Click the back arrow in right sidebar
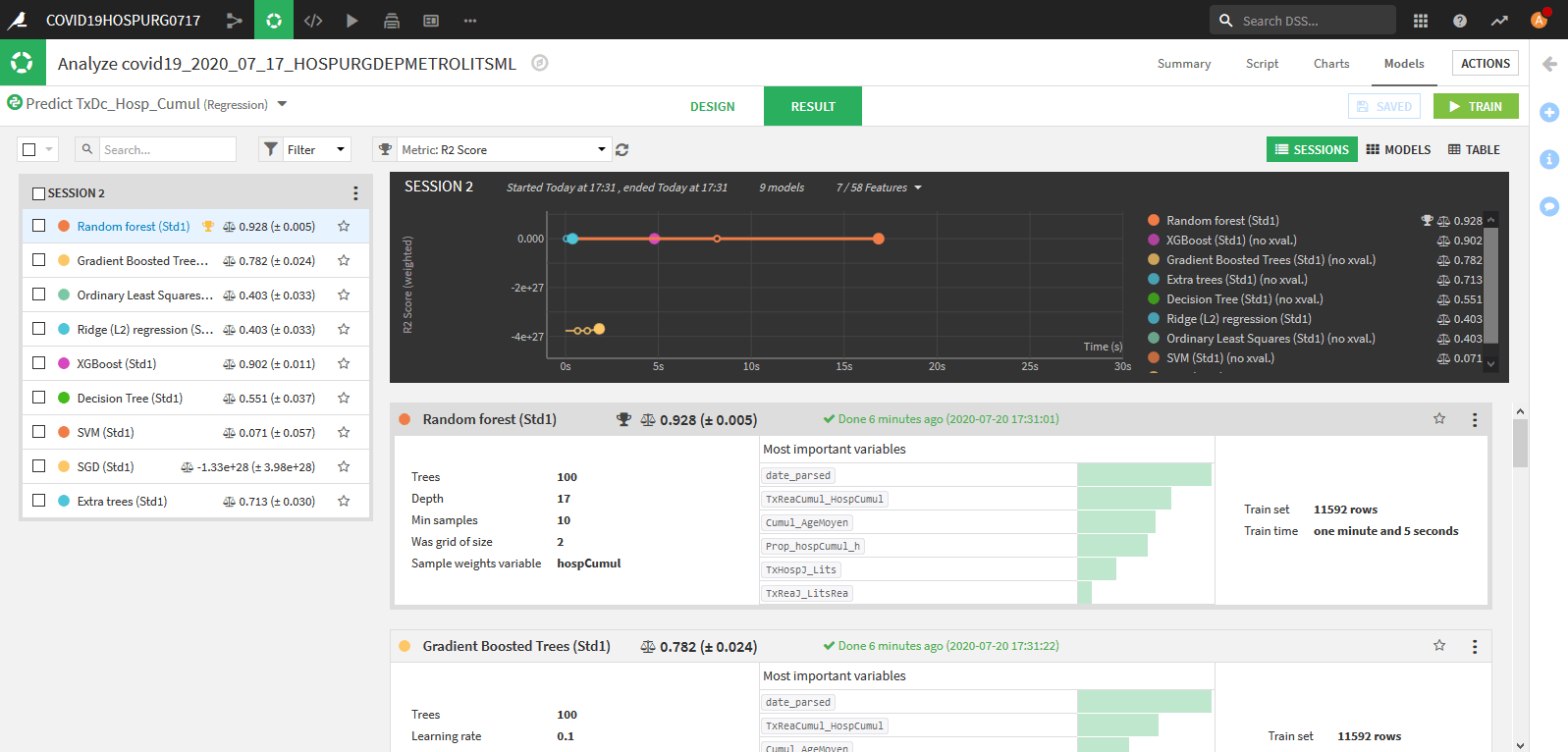Viewport: 1568px width, 752px height. (x=1549, y=64)
